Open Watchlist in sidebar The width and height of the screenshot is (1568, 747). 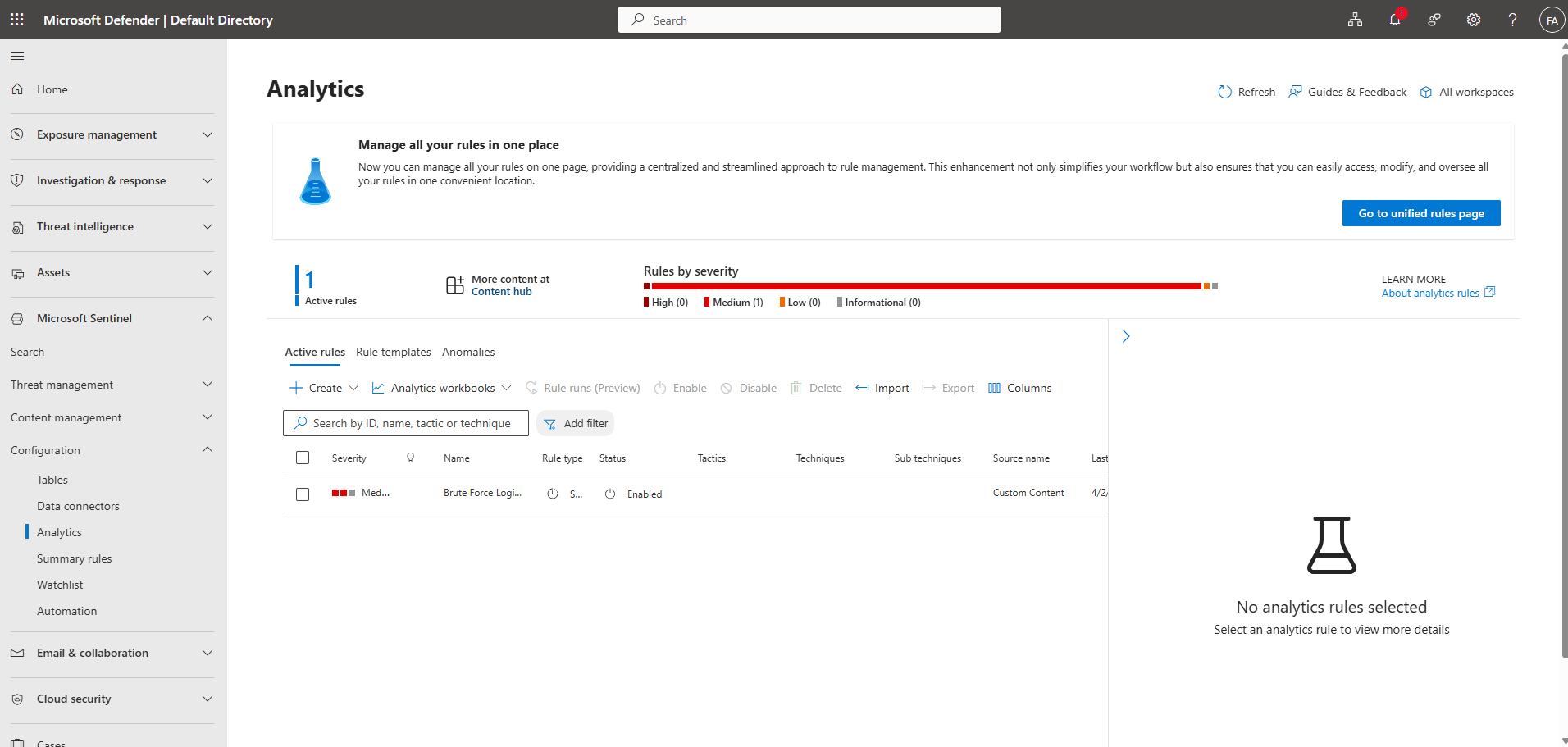point(60,585)
